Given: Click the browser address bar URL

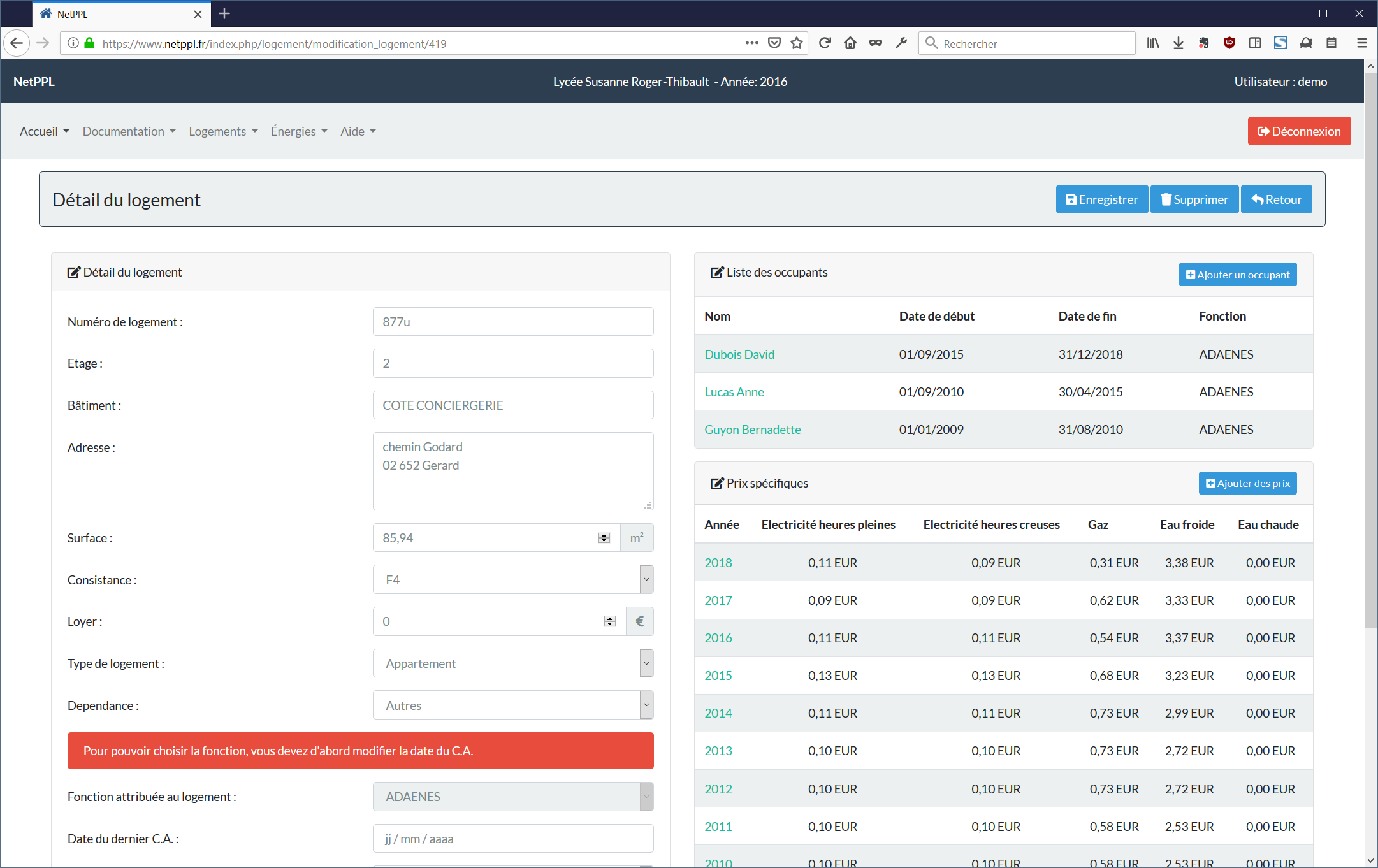Looking at the screenshot, I should click(274, 43).
